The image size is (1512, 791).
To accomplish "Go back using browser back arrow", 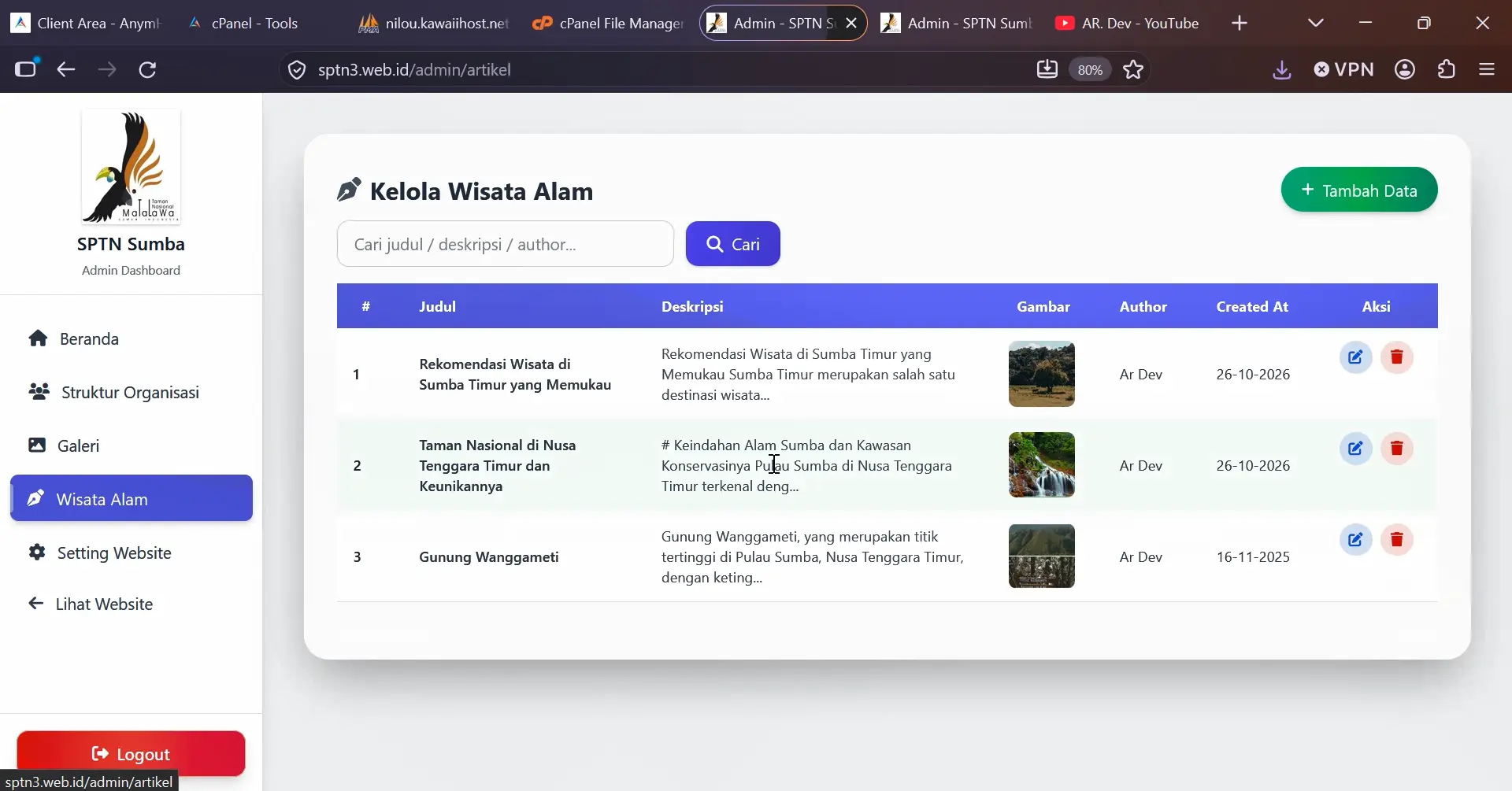I will pos(66,69).
